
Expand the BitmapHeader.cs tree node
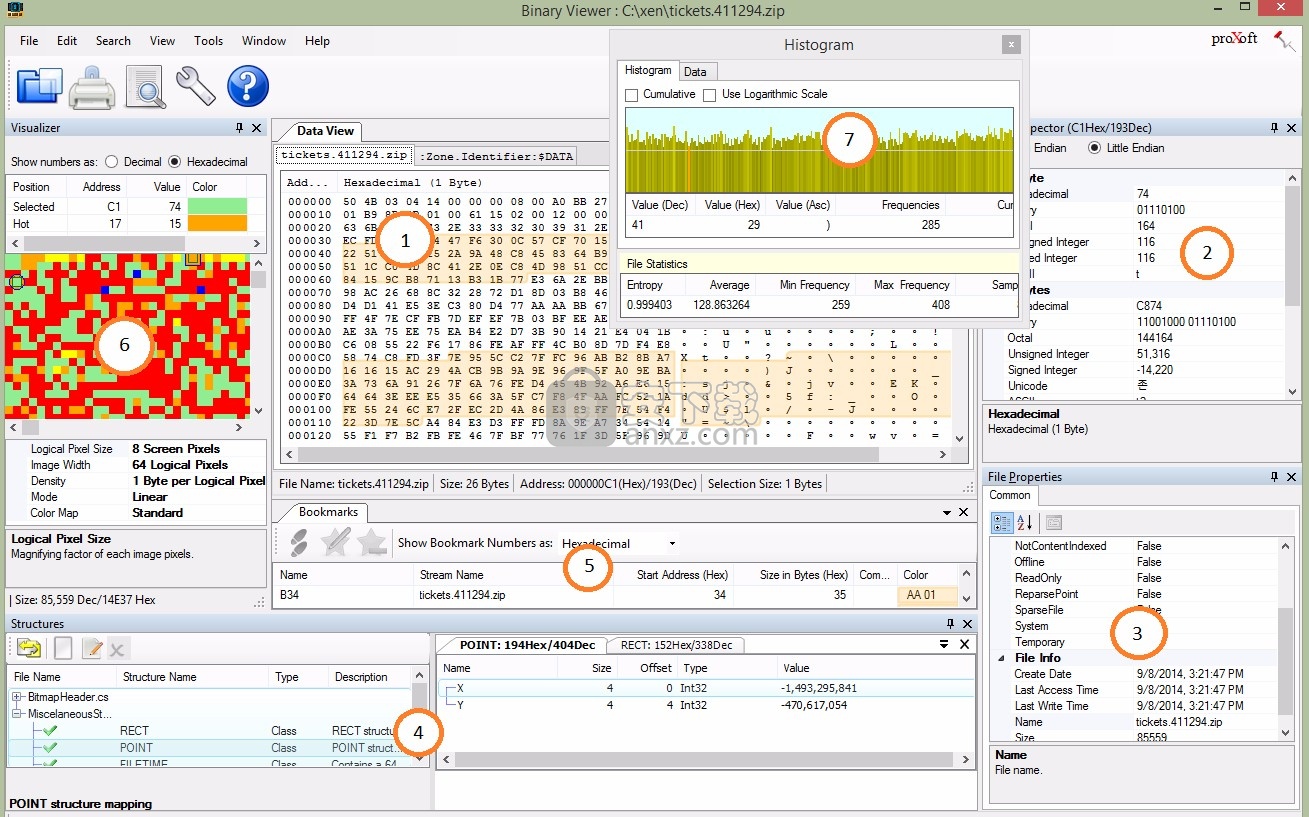pos(17,696)
